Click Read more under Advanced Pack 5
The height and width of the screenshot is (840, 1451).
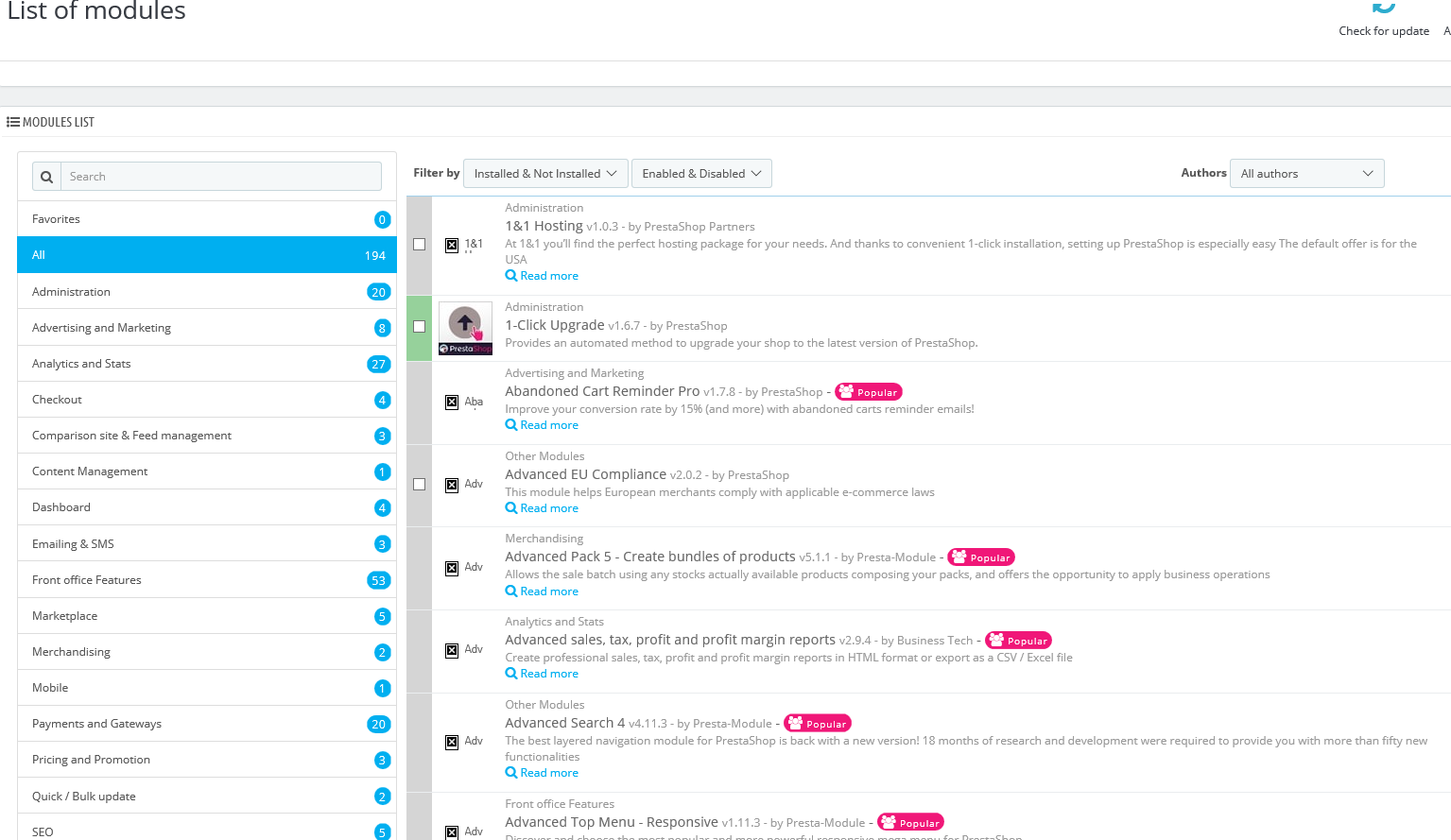[542, 591]
